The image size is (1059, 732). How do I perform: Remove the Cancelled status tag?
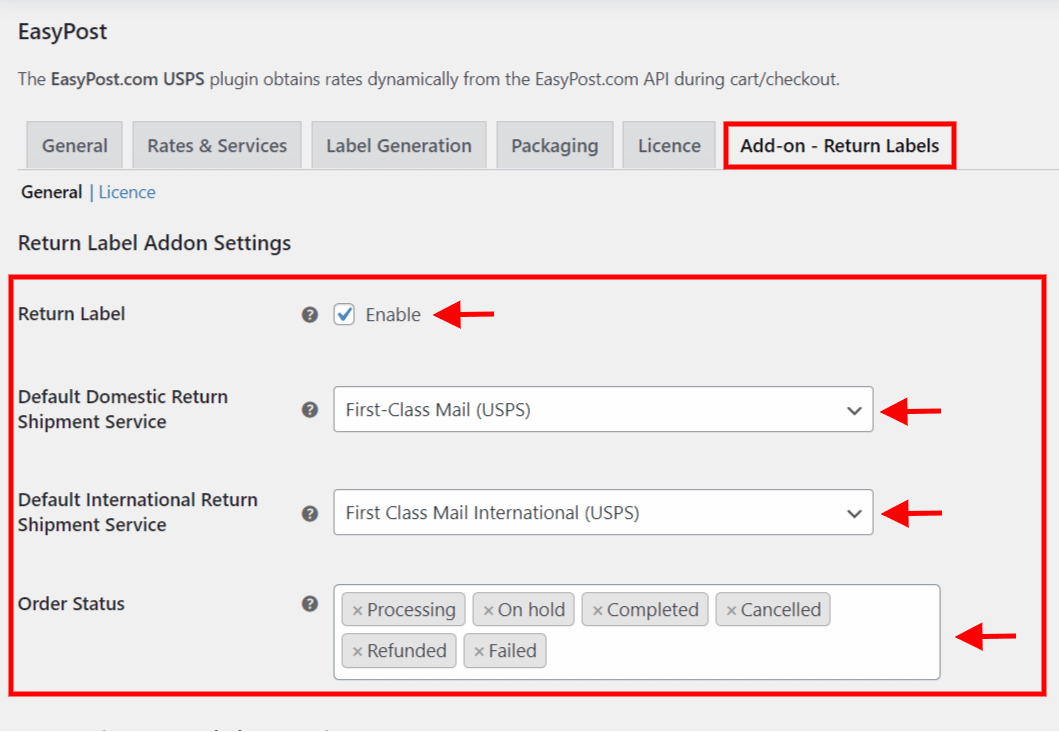pos(731,610)
